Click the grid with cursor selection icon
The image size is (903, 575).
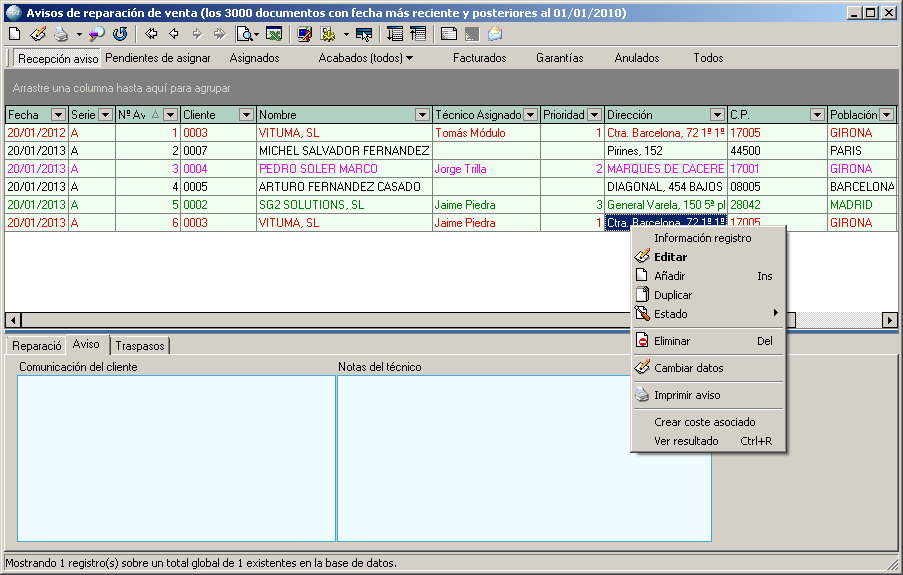(364, 34)
